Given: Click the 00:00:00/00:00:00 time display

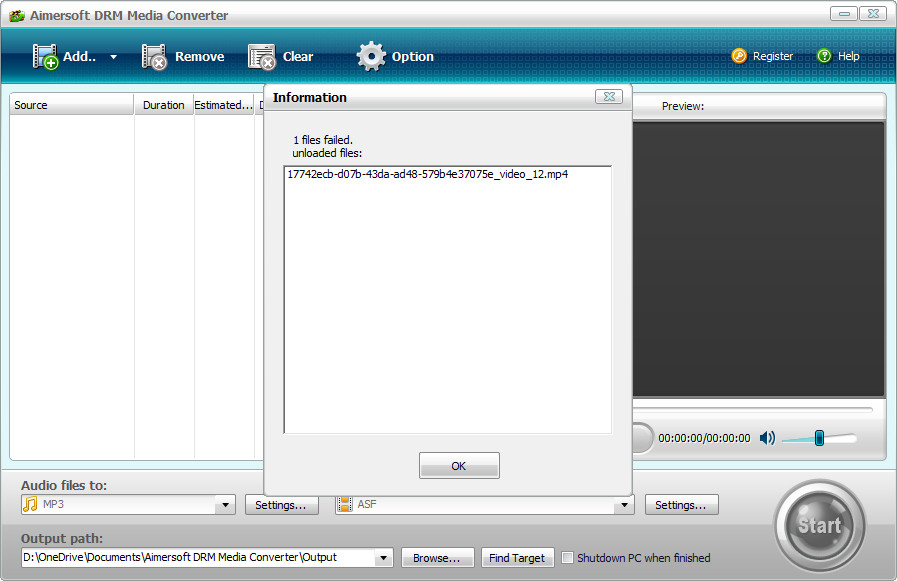Looking at the screenshot, I should (x=704, y=438).
